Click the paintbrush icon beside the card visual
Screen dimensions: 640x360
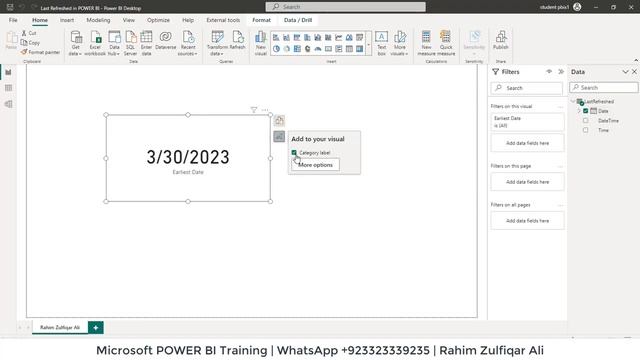[x=279, y=120]
